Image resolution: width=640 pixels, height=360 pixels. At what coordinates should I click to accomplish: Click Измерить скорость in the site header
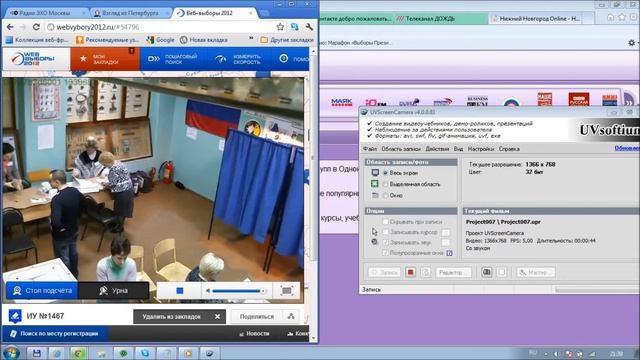(x=239, y=59)
